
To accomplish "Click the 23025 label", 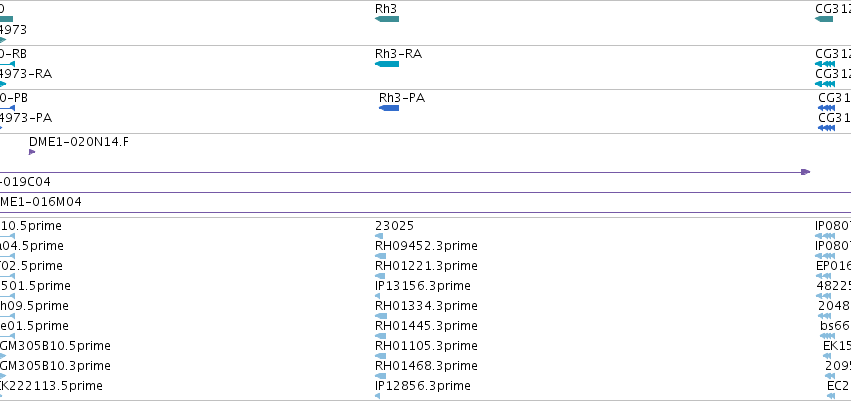I will (394, 226).
